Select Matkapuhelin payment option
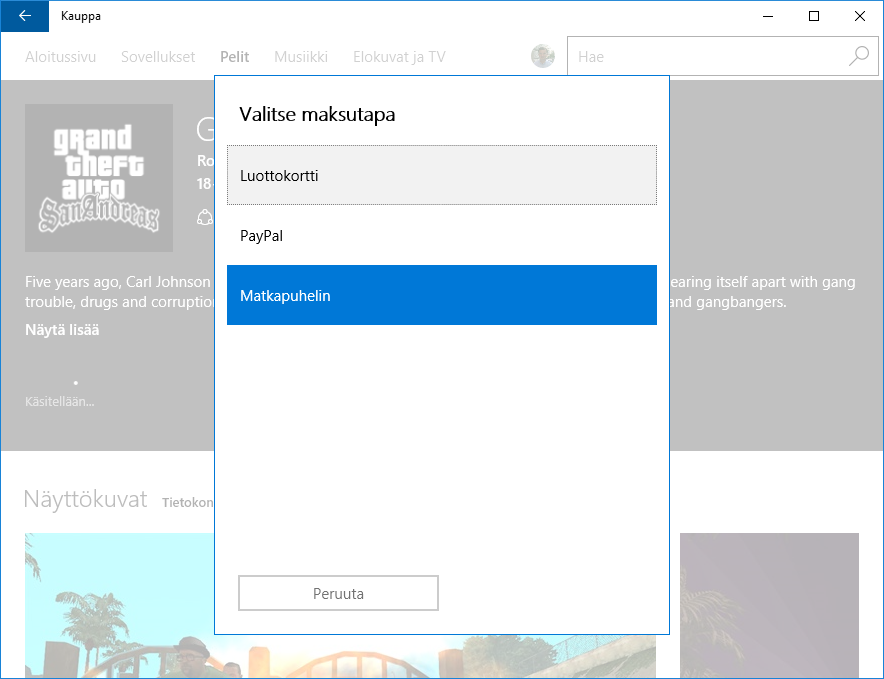Image resolution: width=884 pixels, height=679 pixels. [441, 296]
